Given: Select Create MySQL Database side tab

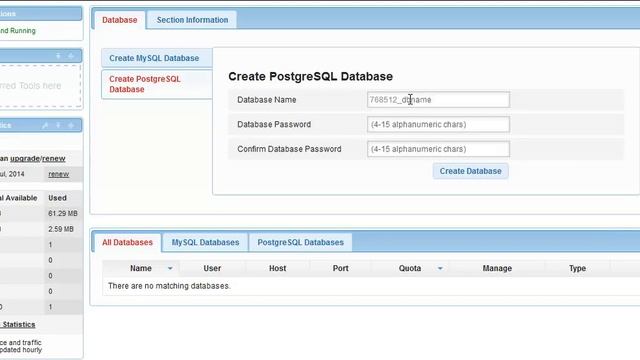Looking at the screenshot, I should point(157,58).
